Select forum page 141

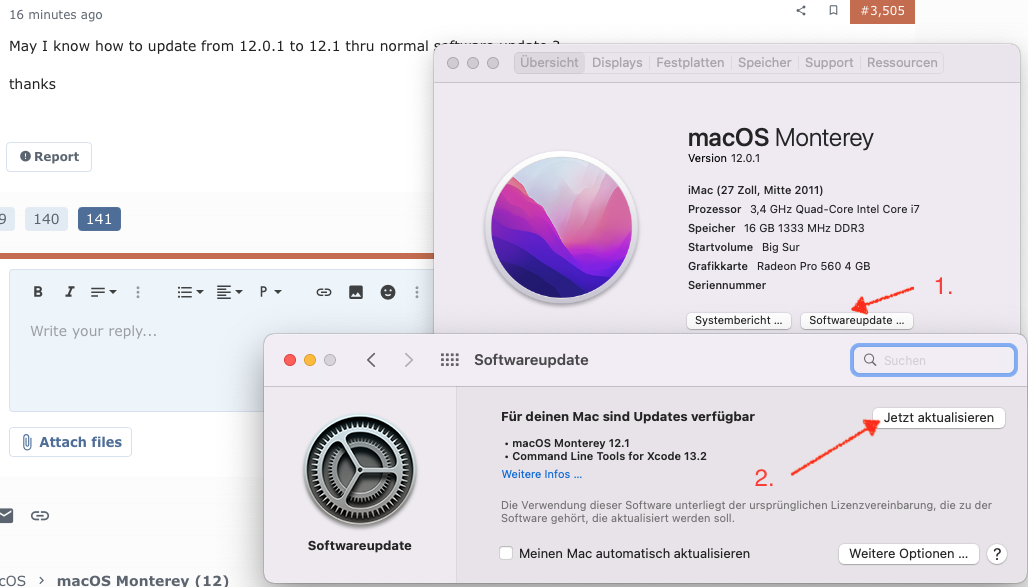[x=99, y=219]
